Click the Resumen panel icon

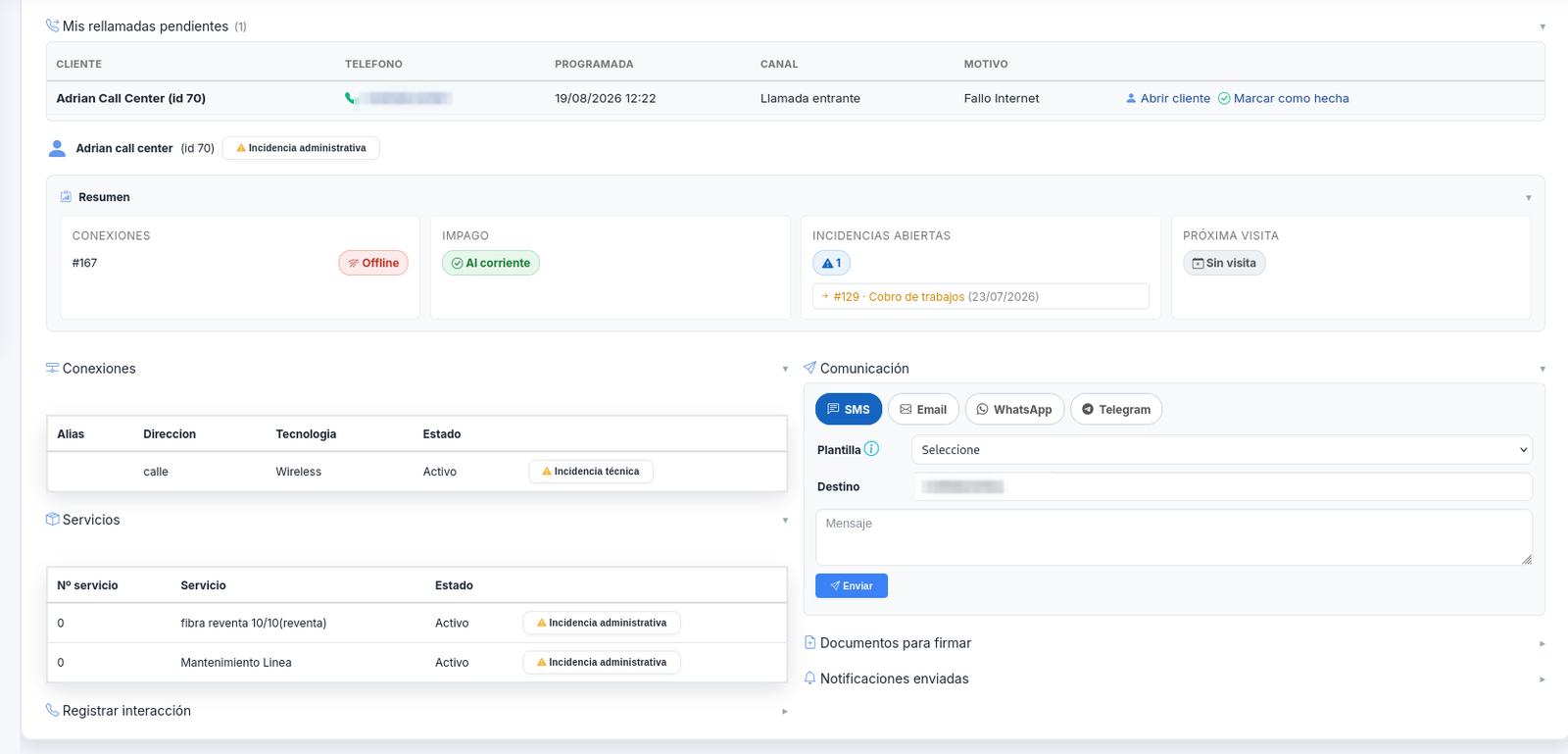pos(66,197)
